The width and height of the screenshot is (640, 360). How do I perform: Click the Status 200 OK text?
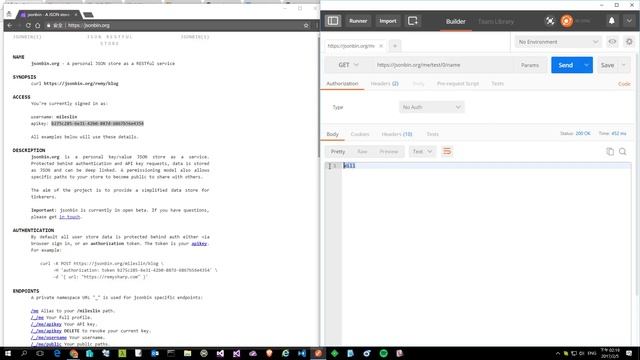coord(576,133)
